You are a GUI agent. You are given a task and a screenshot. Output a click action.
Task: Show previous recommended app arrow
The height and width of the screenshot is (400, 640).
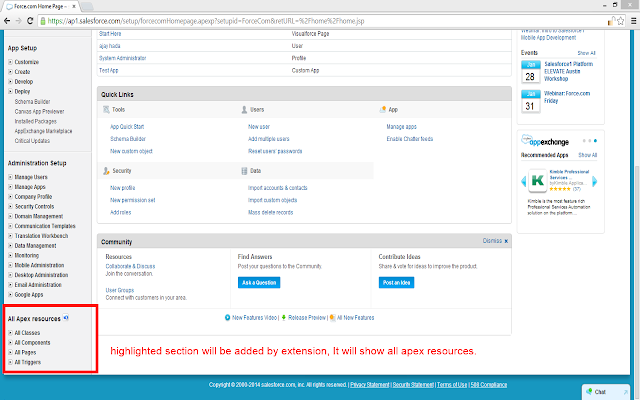[524, 181]
